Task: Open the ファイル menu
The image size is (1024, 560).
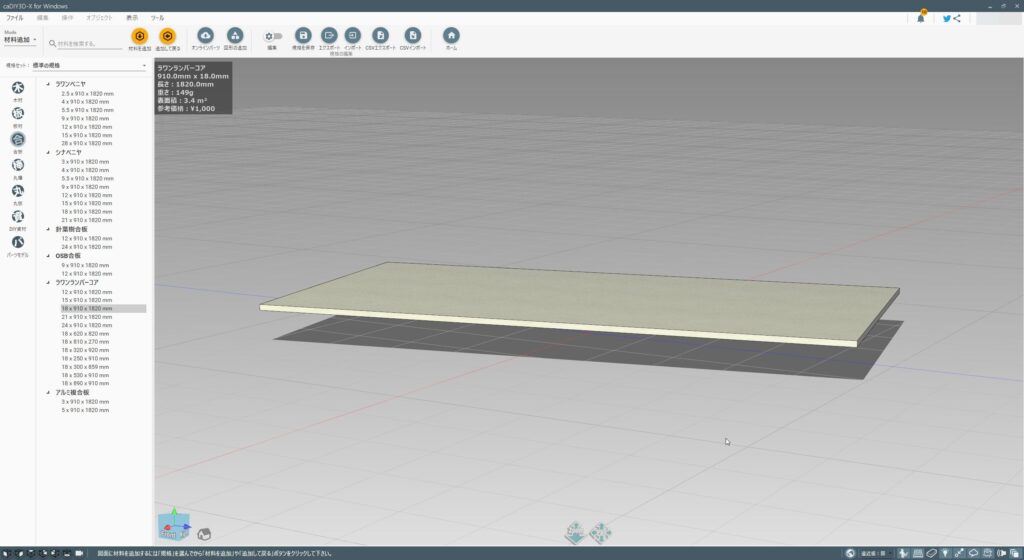Action: click(15, 18)
